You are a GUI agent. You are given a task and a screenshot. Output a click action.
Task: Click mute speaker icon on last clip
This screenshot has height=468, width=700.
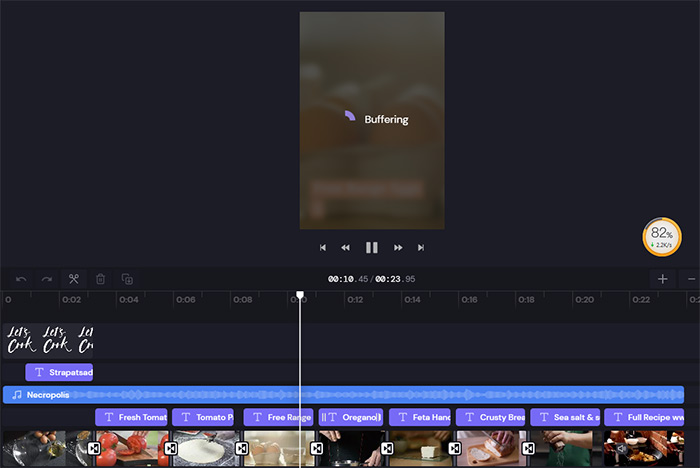(x=621, y=448)
